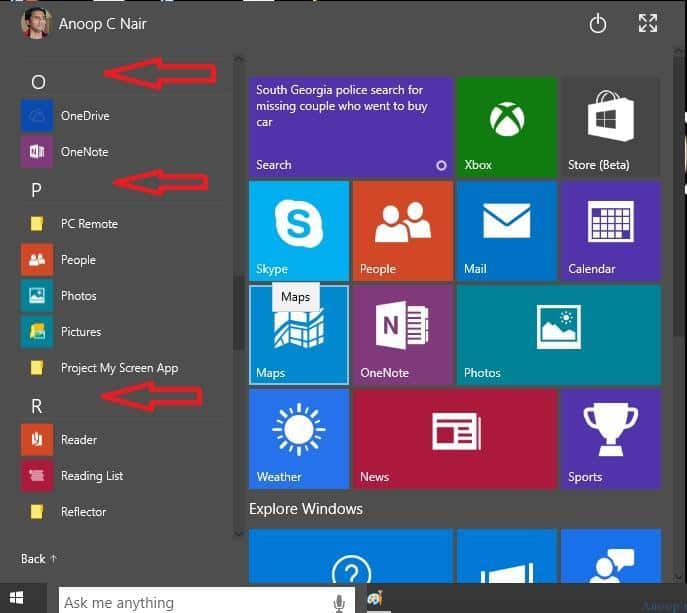Click the Anoop C Nair user name
Image resolution: width=687 pixels, height=613 pixels.
coord(103,24)
